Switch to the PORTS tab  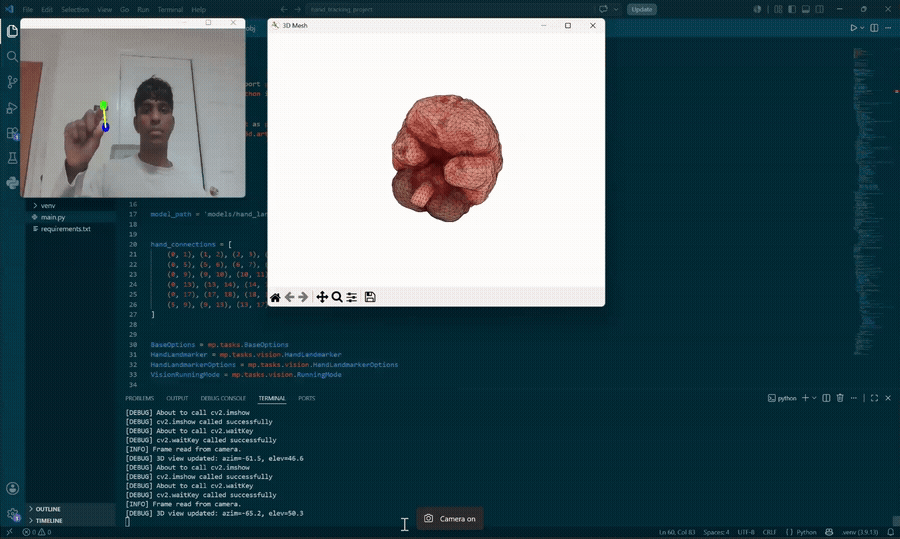tap(307, 398)
